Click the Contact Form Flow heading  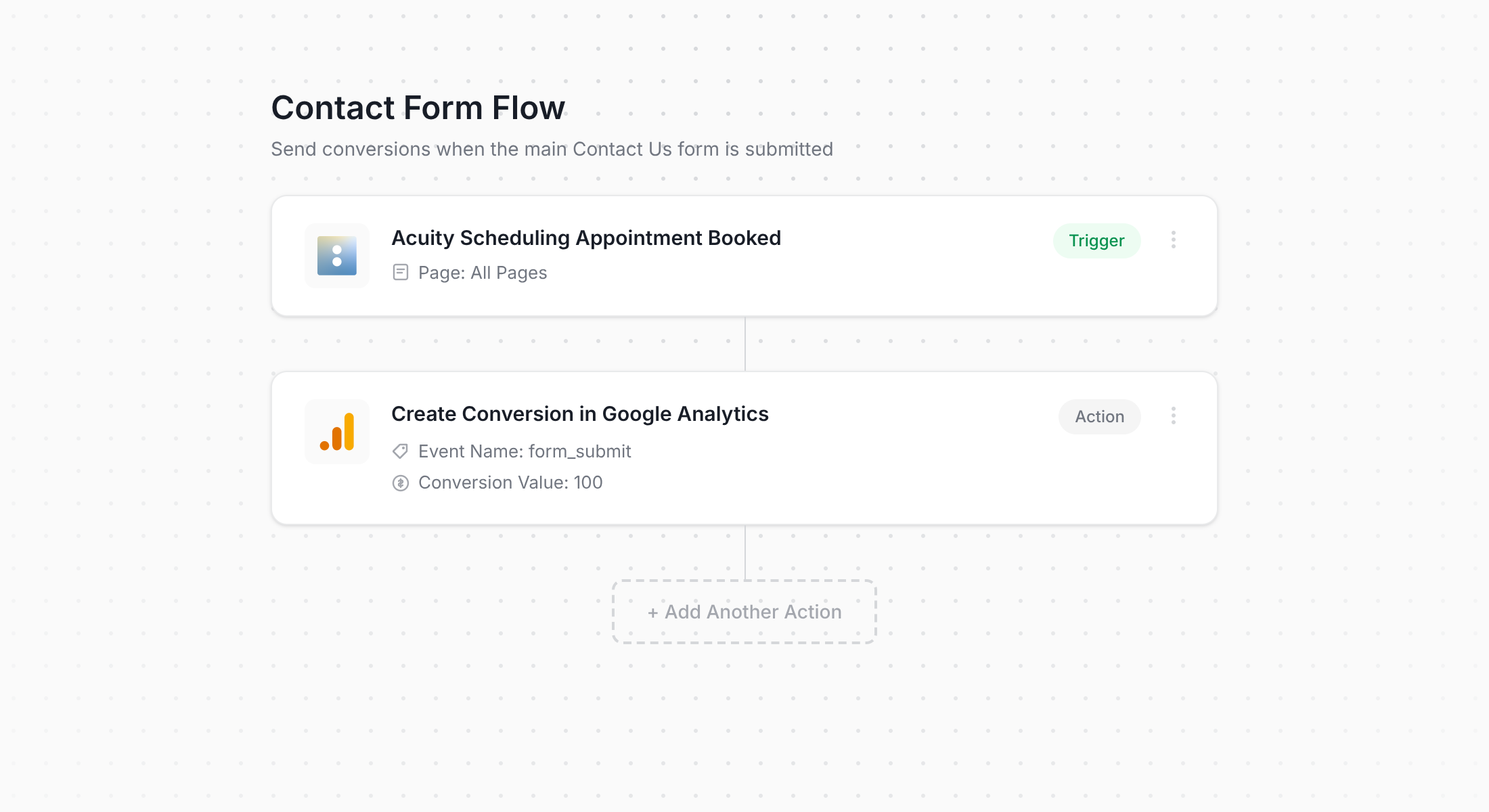418,107
